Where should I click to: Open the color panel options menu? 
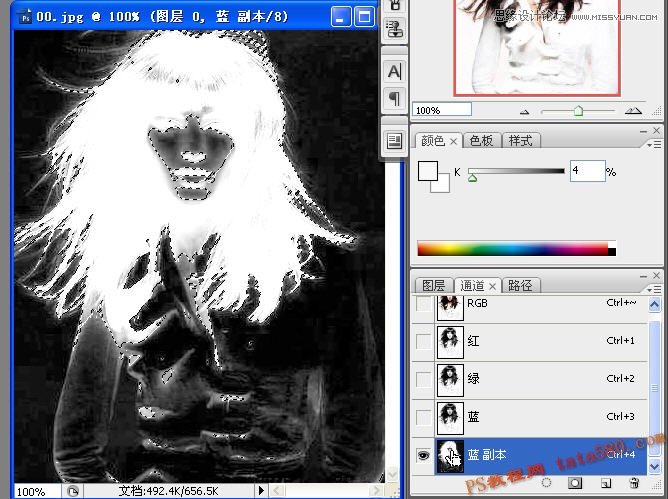[x=655, y=145]
